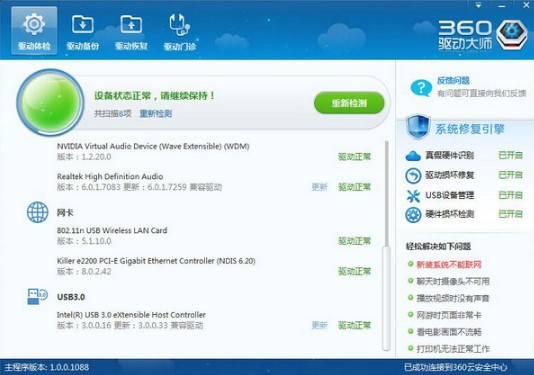Screen dimensions: 534x375
Task: Toggle 已开启 for USB设备管理
Action: pyautogui.click(x=510, y=195)
